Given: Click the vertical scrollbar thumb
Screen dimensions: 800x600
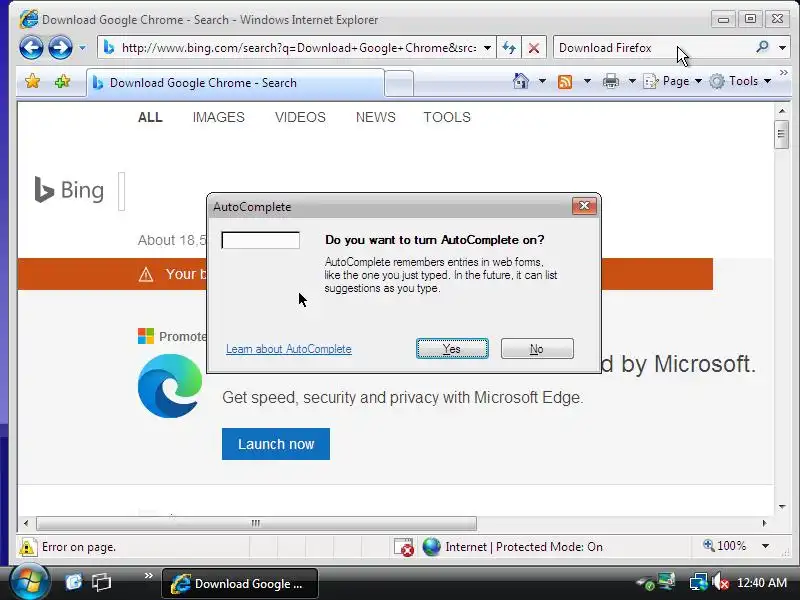Looking at the screenshot, I should pyautogui.click(x=781, y=134).
